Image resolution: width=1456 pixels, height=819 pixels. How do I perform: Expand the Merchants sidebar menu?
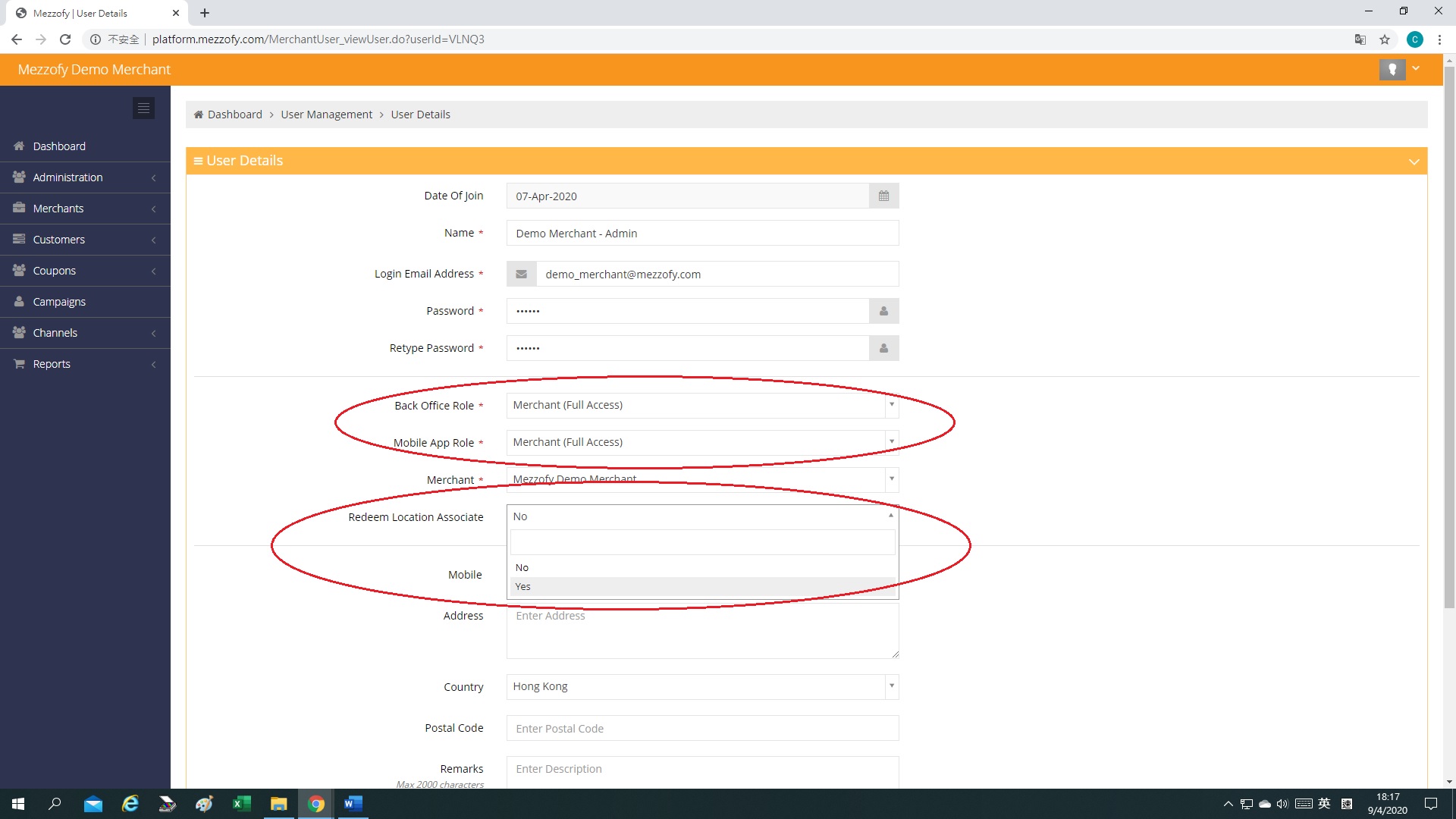tap(85, 209)
